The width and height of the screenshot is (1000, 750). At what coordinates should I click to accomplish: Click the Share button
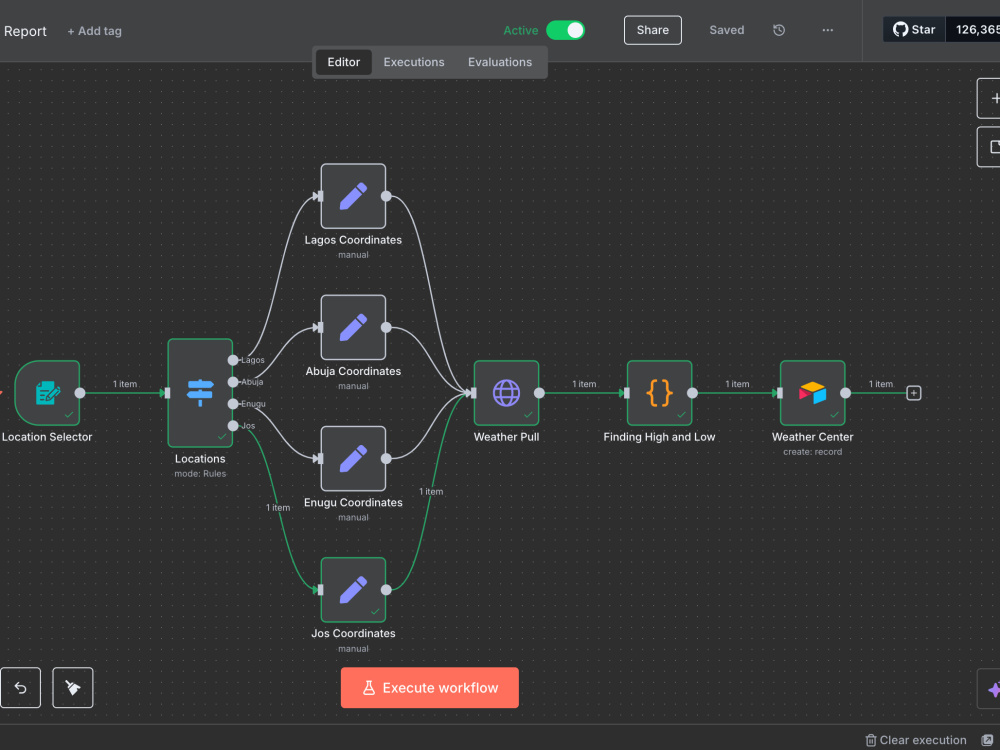[x=652, y=30]
